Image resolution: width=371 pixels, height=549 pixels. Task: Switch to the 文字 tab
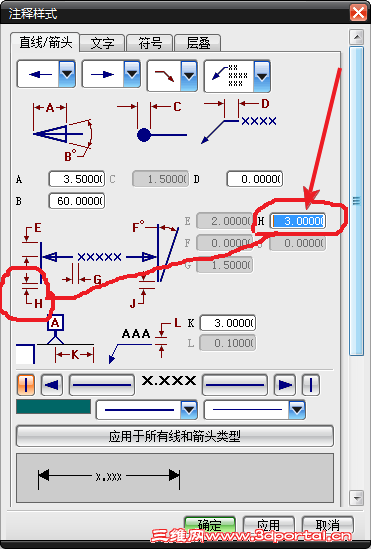pyautogui.click(x=102, y=43)
